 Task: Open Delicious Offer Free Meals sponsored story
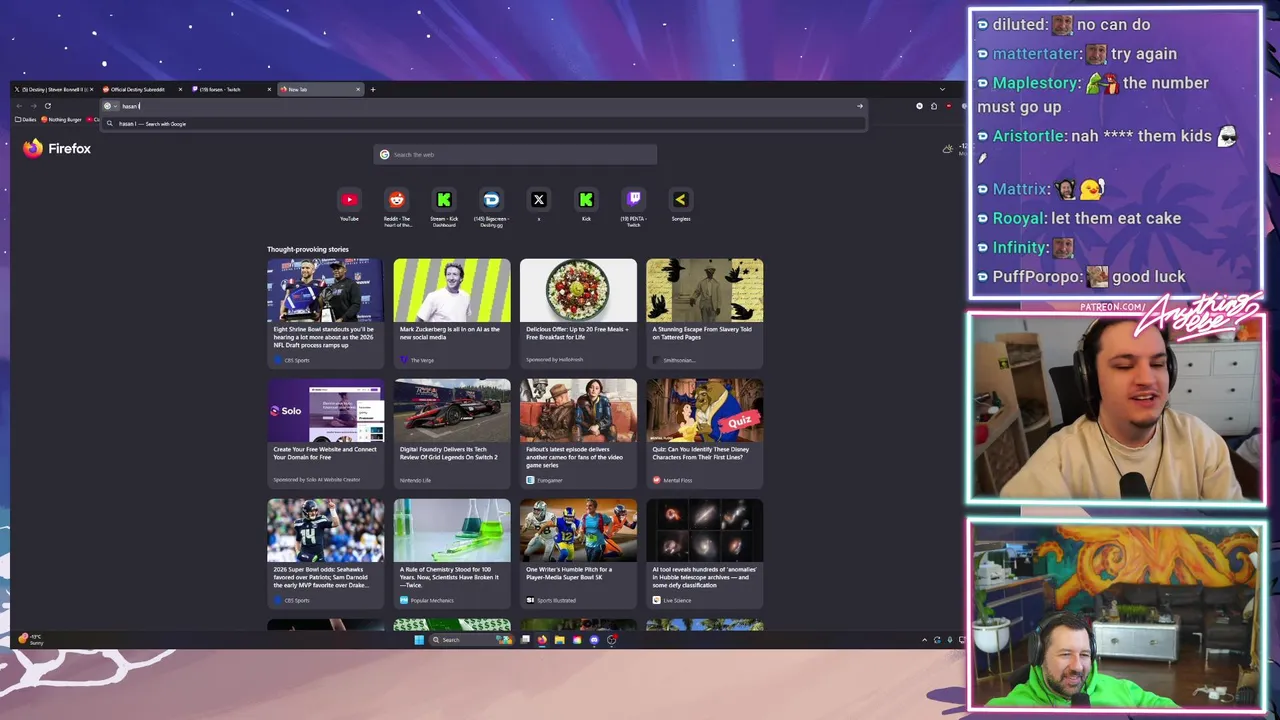coord(578,313)
